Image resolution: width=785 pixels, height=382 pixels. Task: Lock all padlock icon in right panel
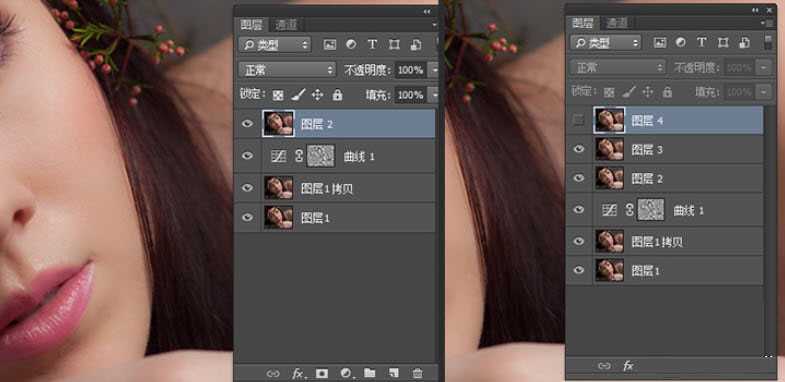(x=667, y=92)
